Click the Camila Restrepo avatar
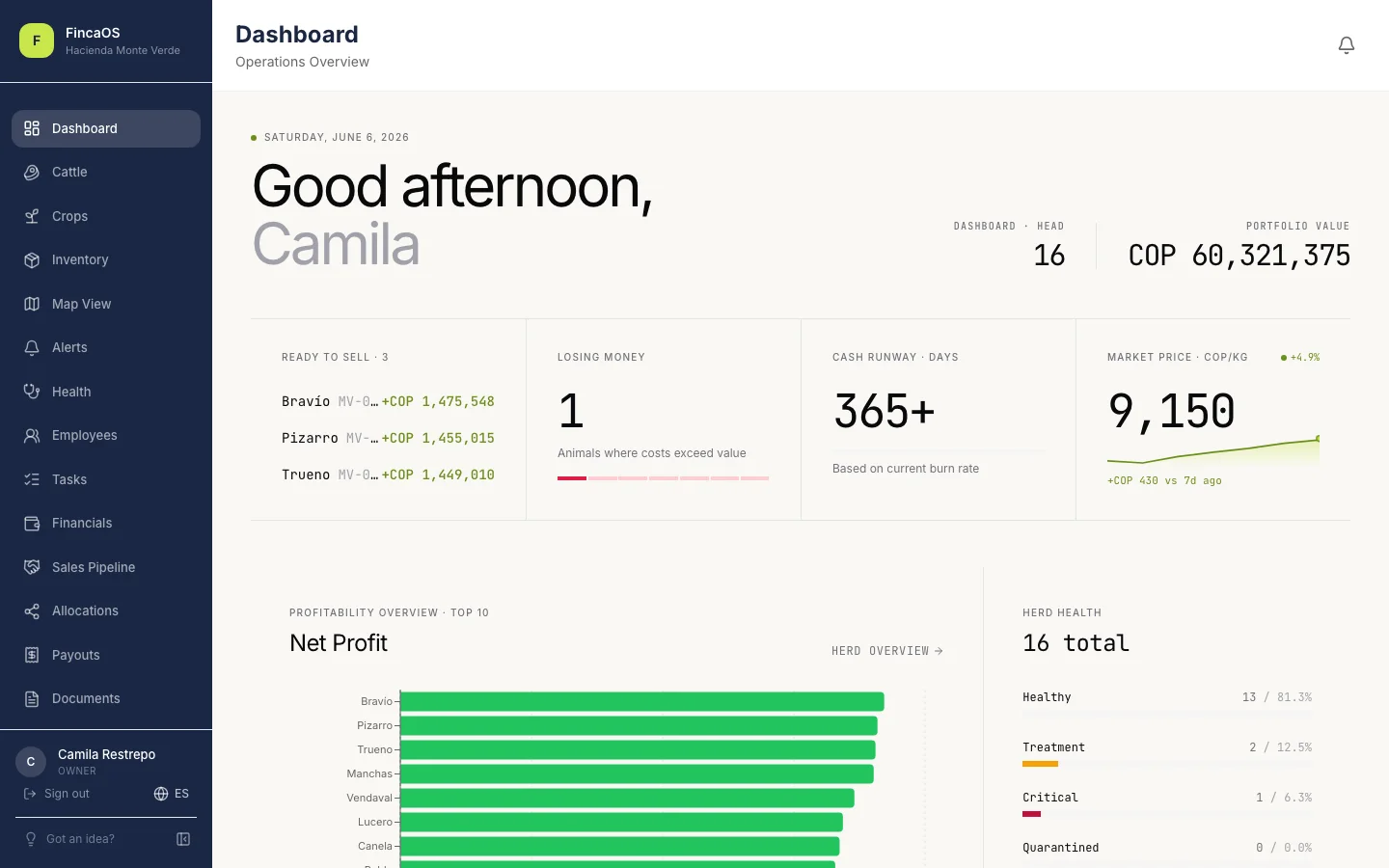The height and width of the screenshot is (868, 1389). (31, 762)
